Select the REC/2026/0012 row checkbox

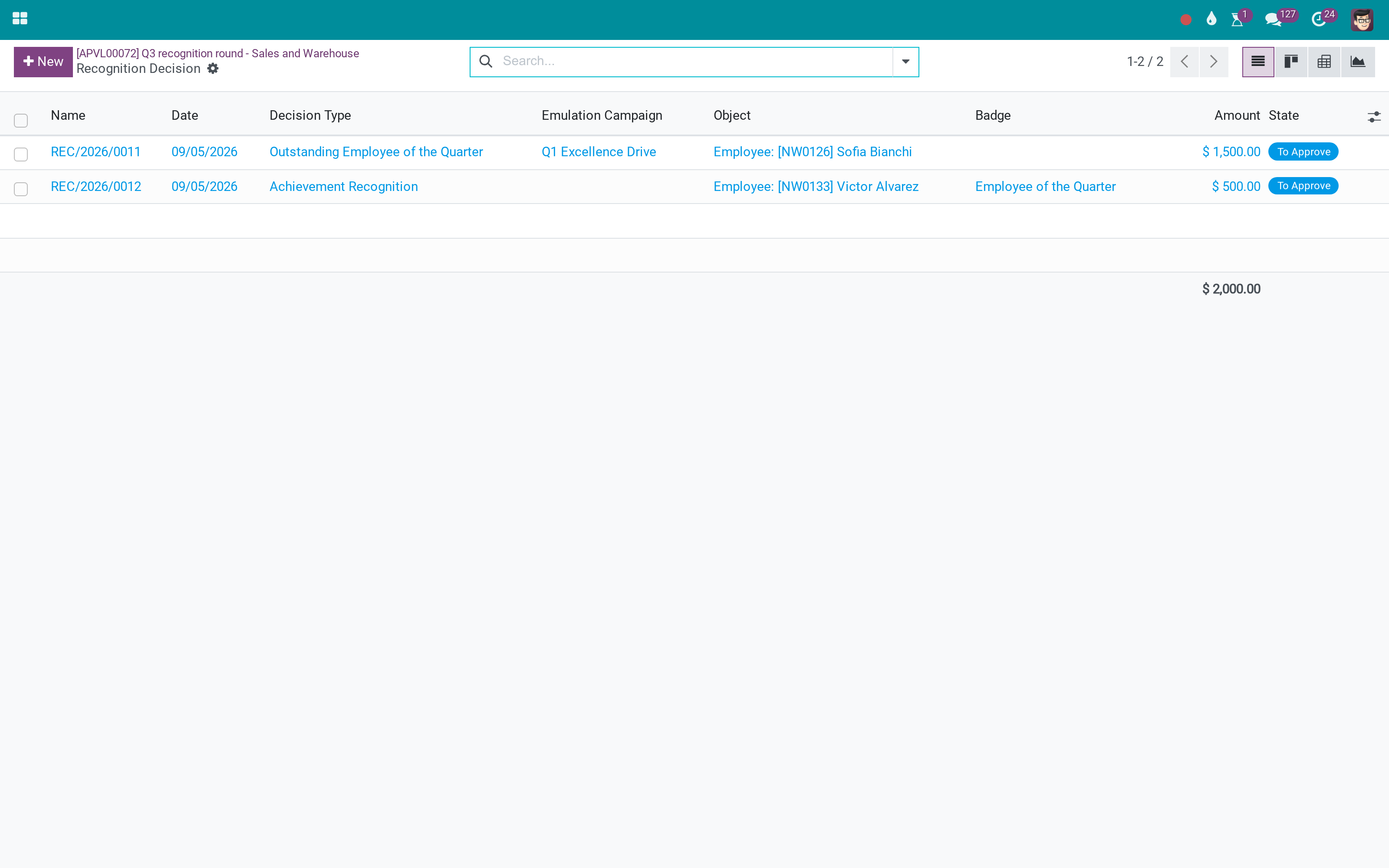click(21, 189)
